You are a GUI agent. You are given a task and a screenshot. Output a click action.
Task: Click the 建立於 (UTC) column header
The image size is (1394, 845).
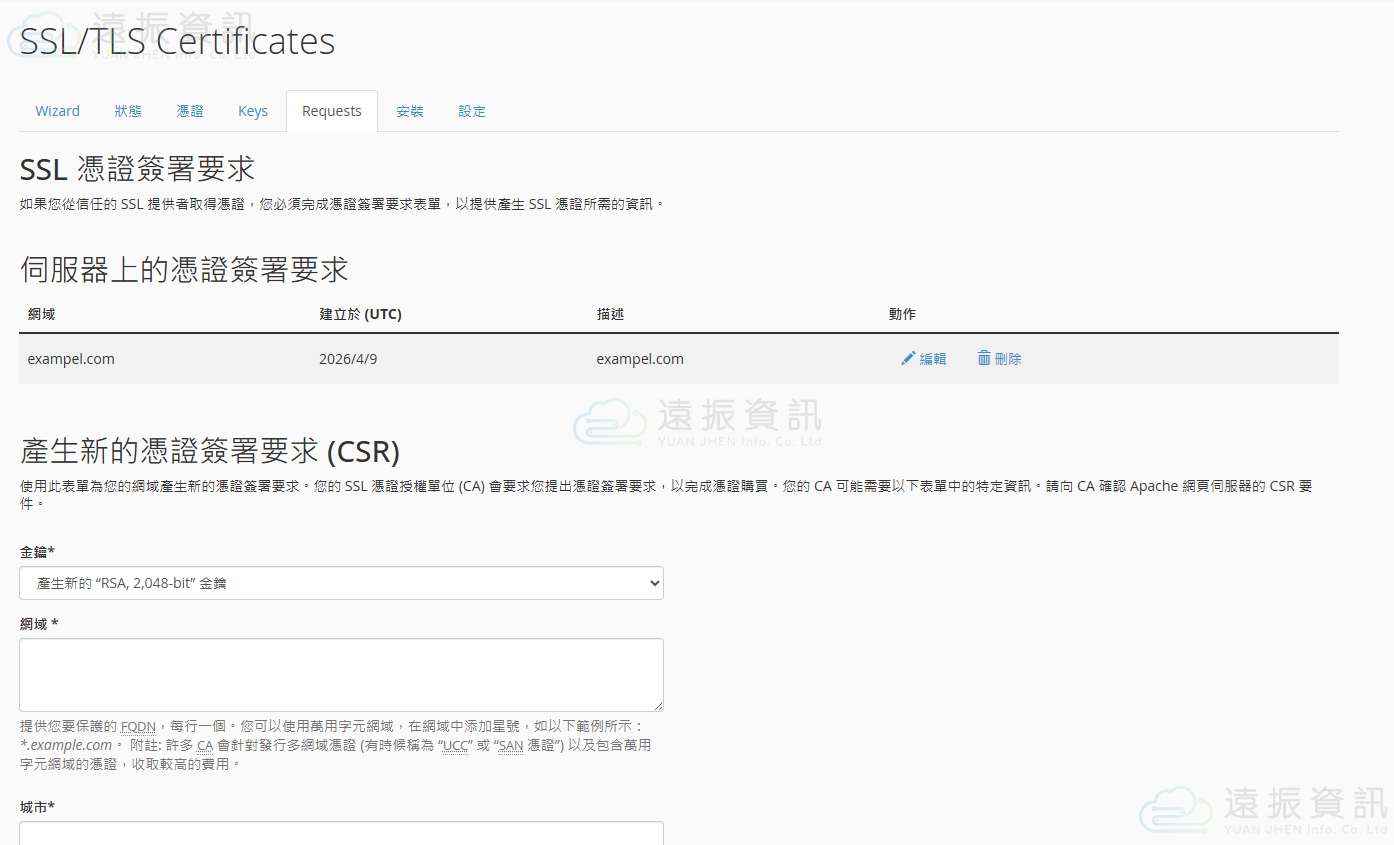pos(358,313)
